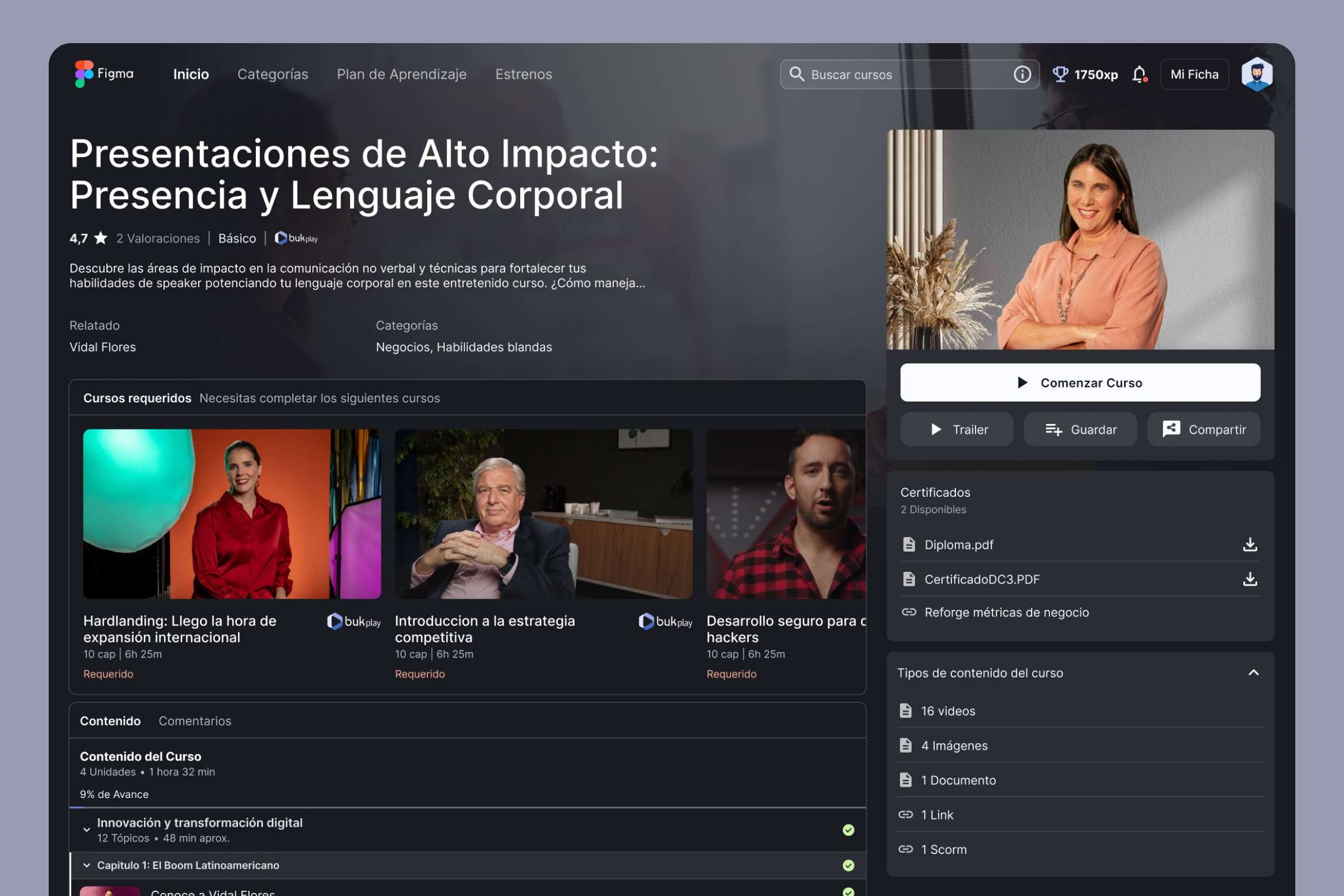The height and width of the screenshot is (896, 1344).
Task: Download the CertificadoDC3.PDF file
Action: coord(1249,579)
